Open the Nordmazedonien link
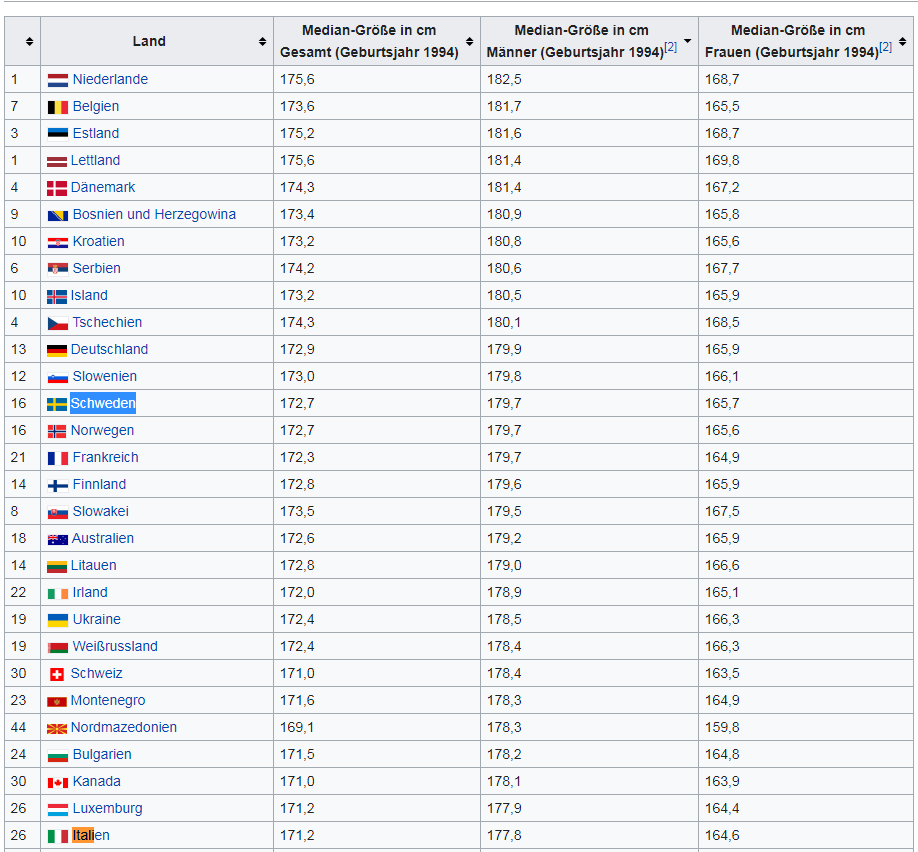The height and width of the screenshot is (852, 918). tap(124, 727)
